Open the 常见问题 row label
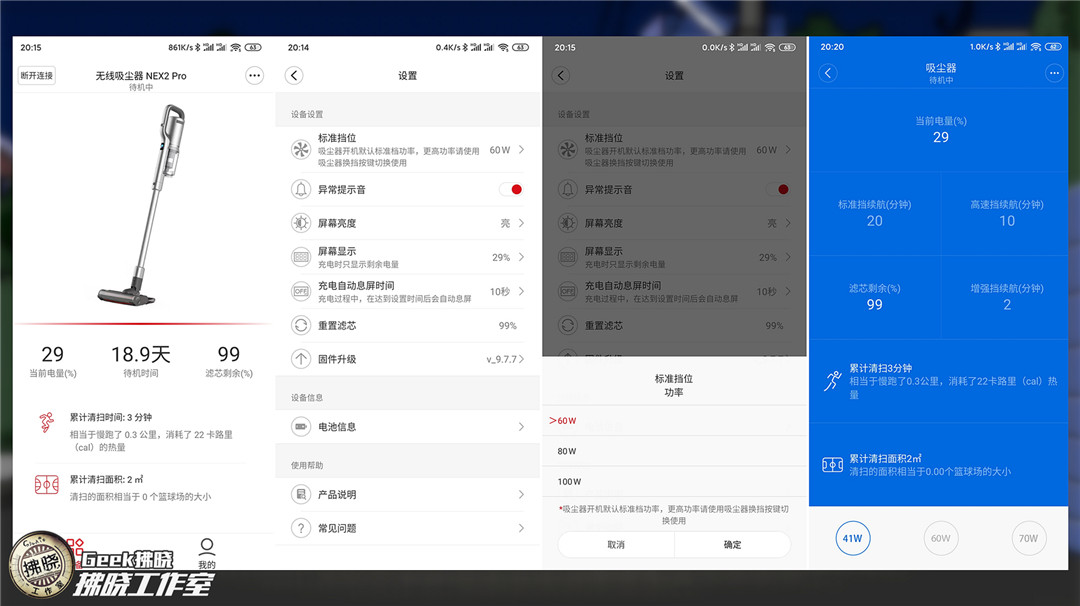The image size is (1080, 606). point(337,528)
